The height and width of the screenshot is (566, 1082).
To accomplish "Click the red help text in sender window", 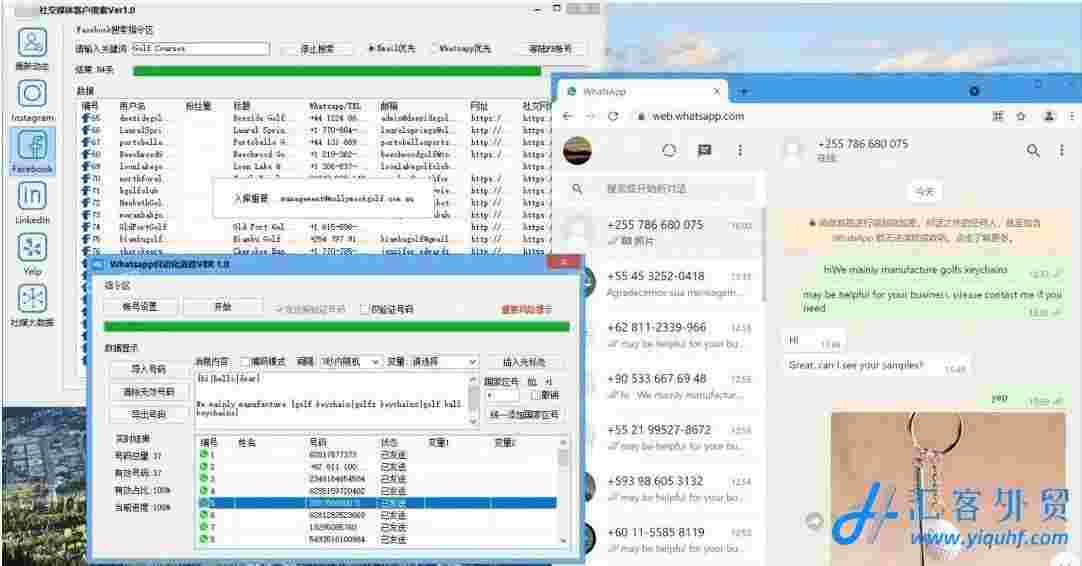I will coord(527,309).
